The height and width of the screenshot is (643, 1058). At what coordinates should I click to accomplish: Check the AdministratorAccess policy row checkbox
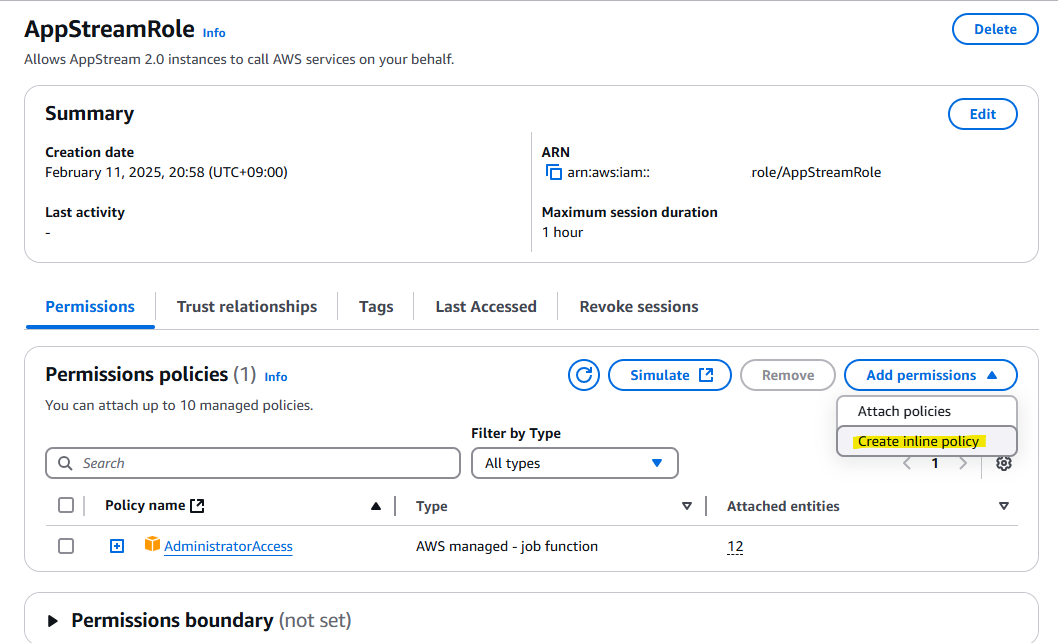click(66, 546)
